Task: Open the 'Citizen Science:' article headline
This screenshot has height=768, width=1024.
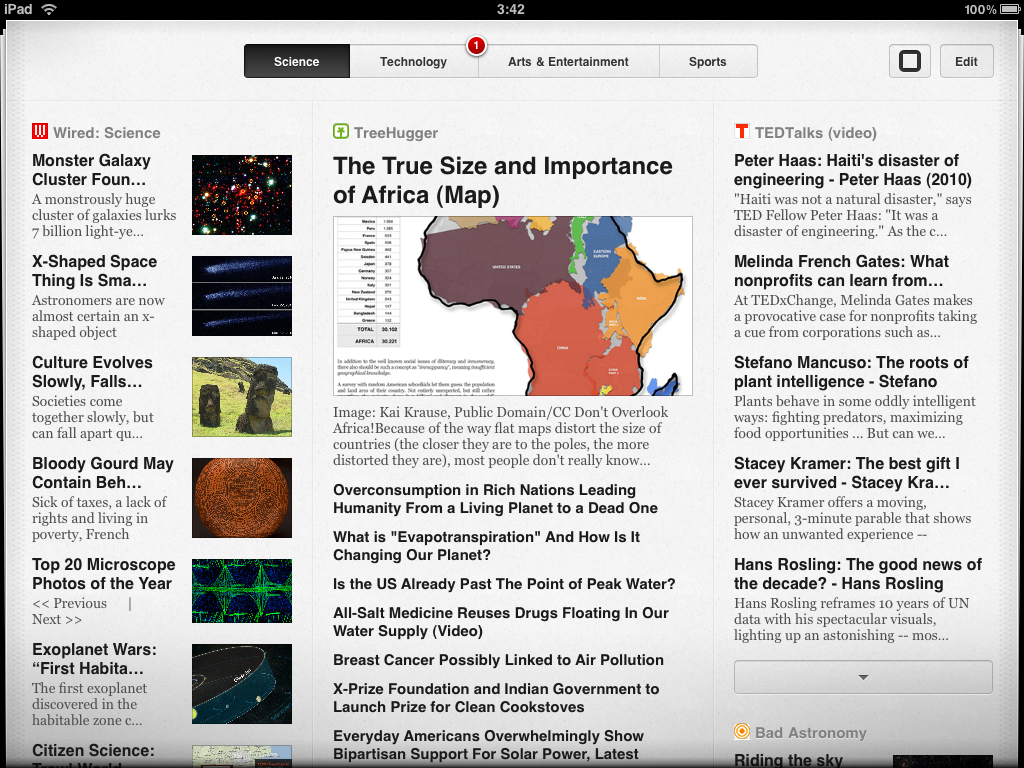Action: click(93, 750)
